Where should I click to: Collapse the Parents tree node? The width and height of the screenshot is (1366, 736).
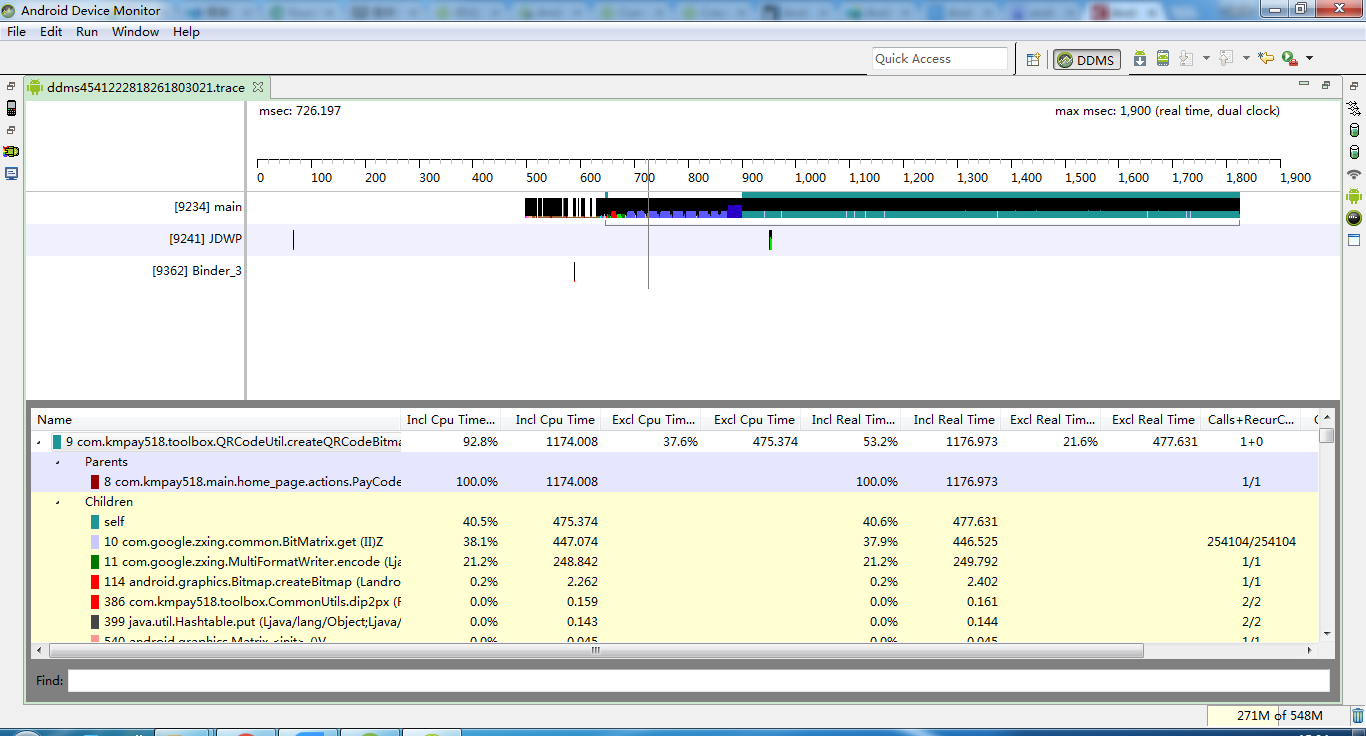coord(57,462)
